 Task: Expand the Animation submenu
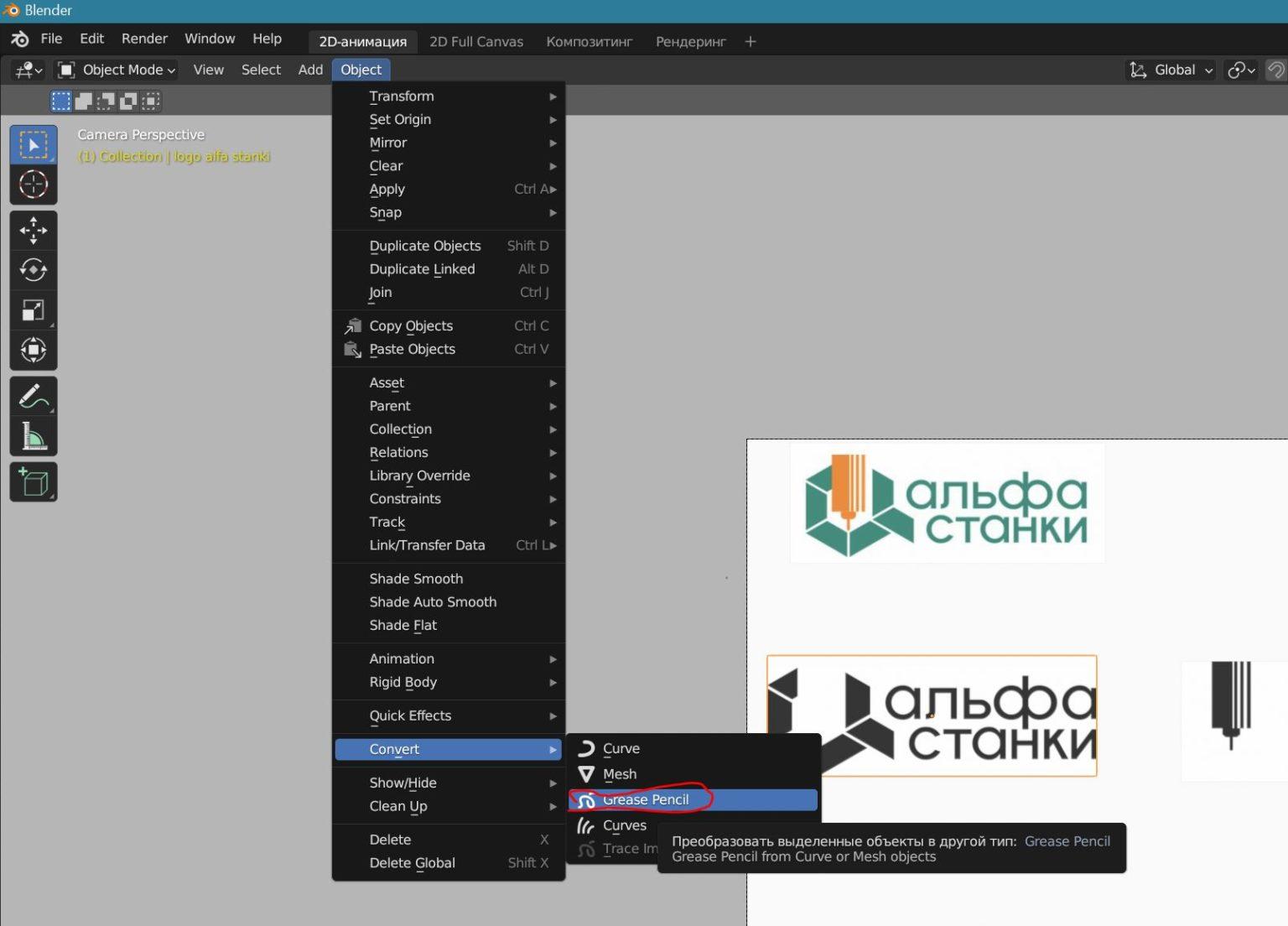tap(449, 659)
